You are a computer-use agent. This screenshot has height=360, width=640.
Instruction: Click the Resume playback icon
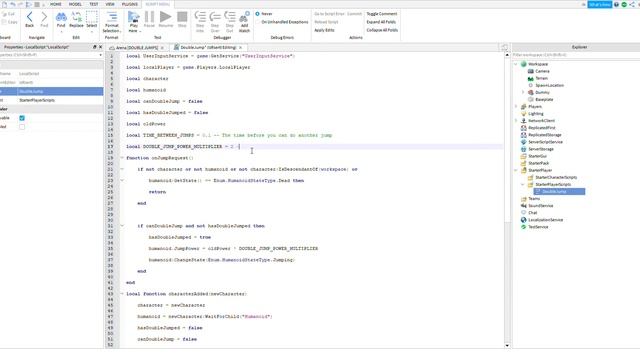pyautogui.click(x=165, y=17)
